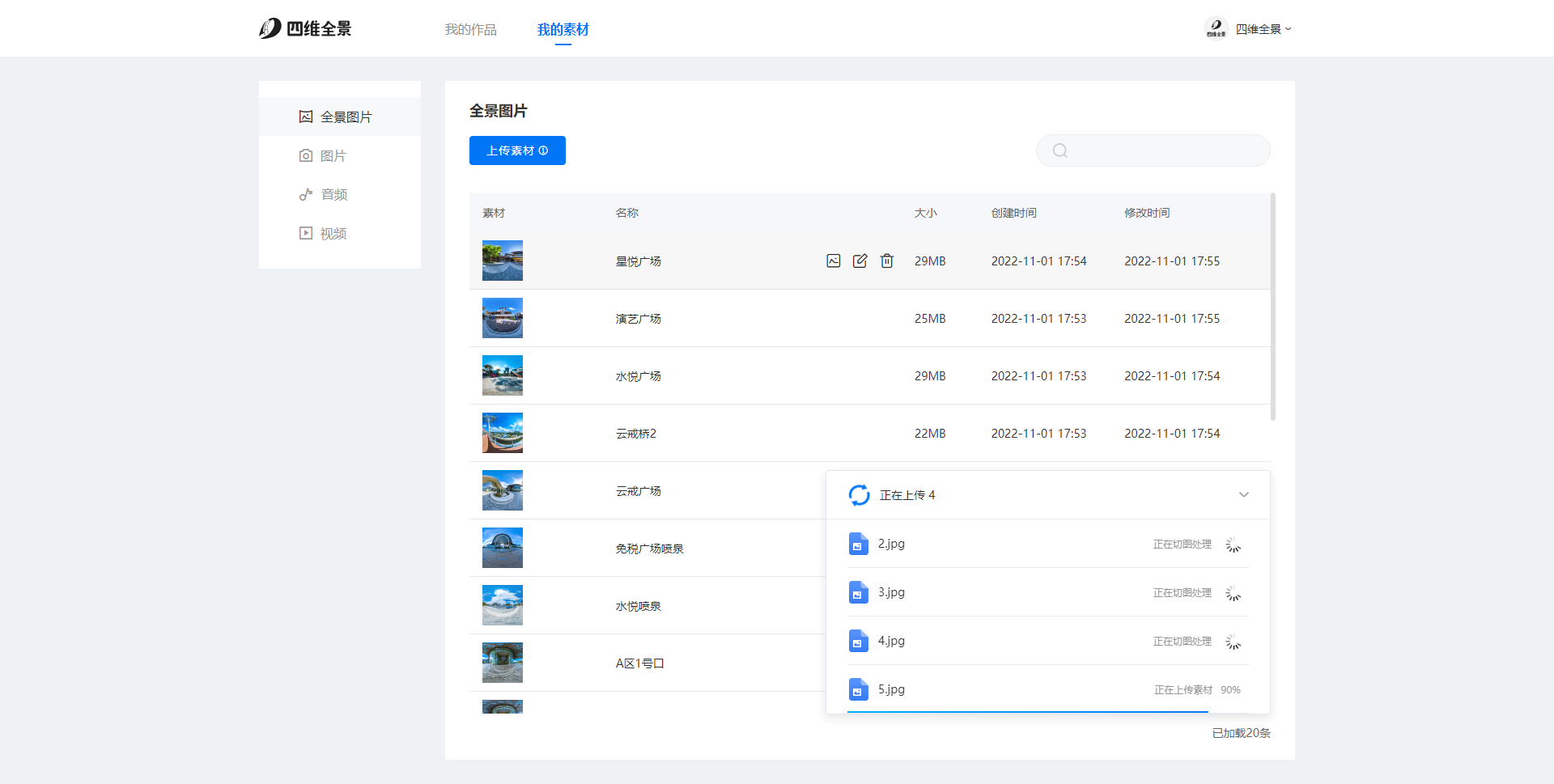The width and height of the screenshot is (1554, 784).
Task: Click the preview image icon for 星悦广场
Action: point(833,261)
